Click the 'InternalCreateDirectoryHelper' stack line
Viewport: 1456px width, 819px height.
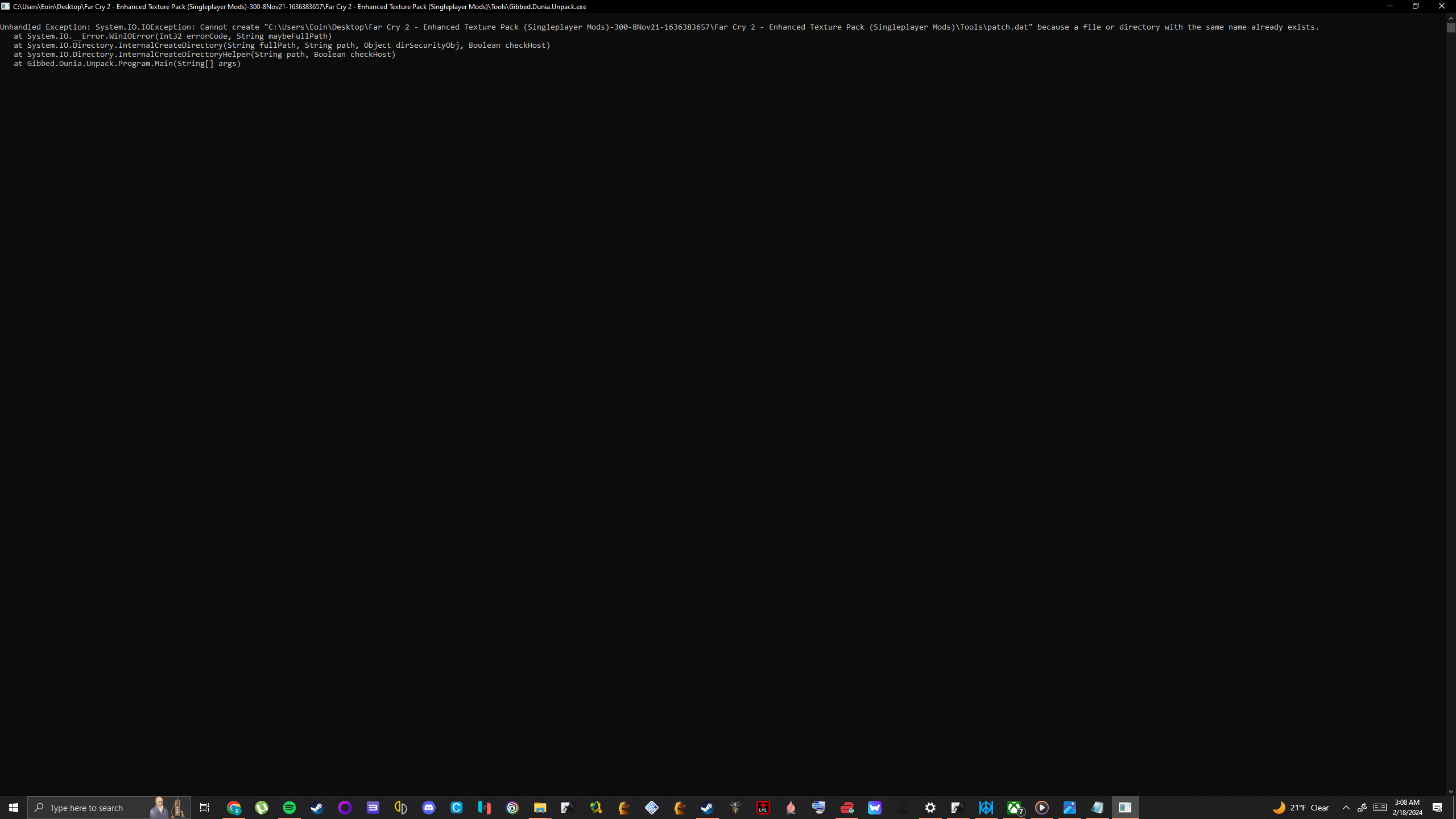pyautogui.click(x=205, y=54)
